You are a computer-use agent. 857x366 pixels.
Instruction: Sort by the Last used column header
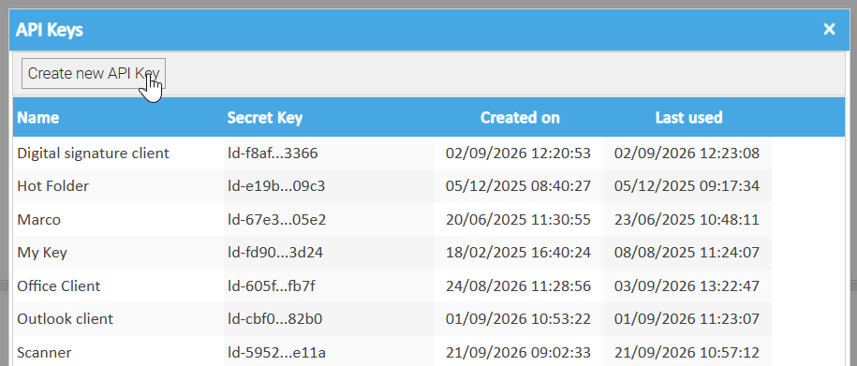pyautogui.click(x=688, y=117)
